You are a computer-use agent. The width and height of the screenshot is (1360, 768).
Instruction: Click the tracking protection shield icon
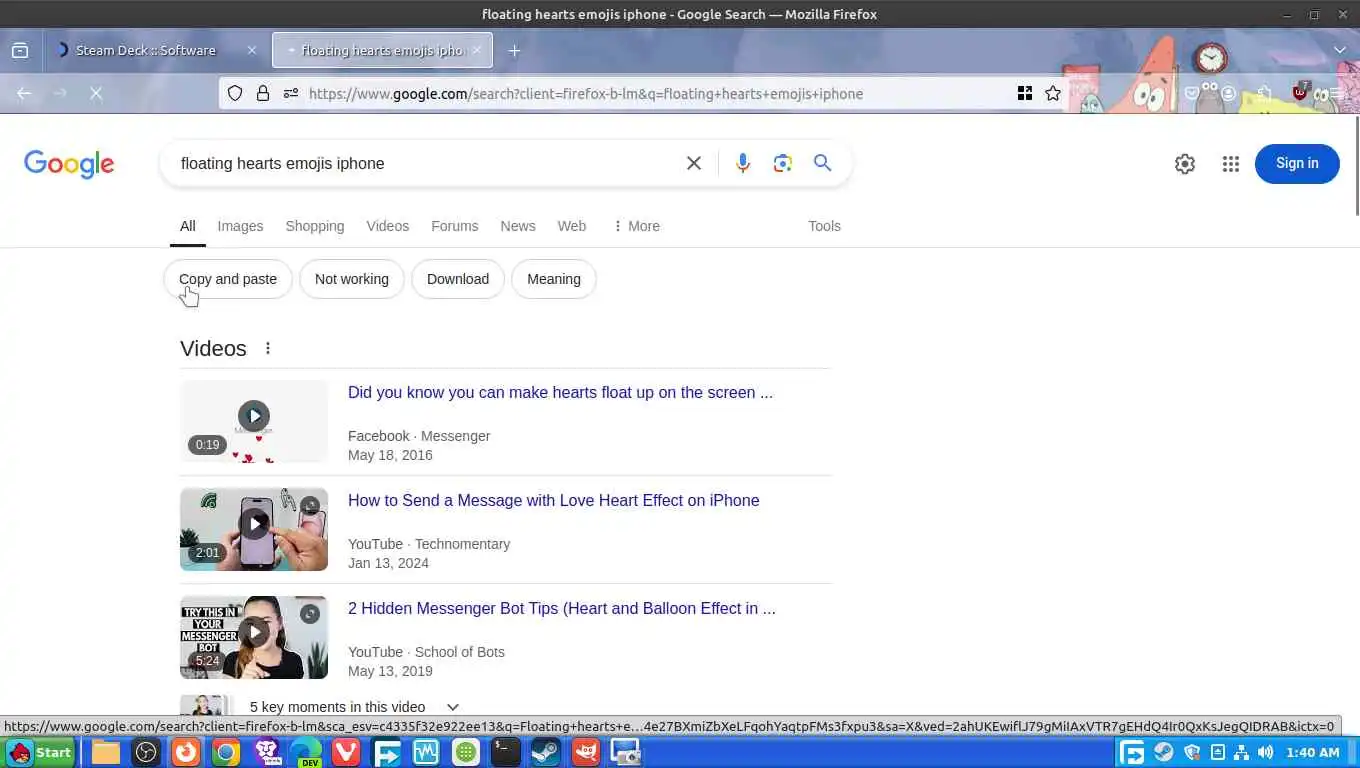235,93
